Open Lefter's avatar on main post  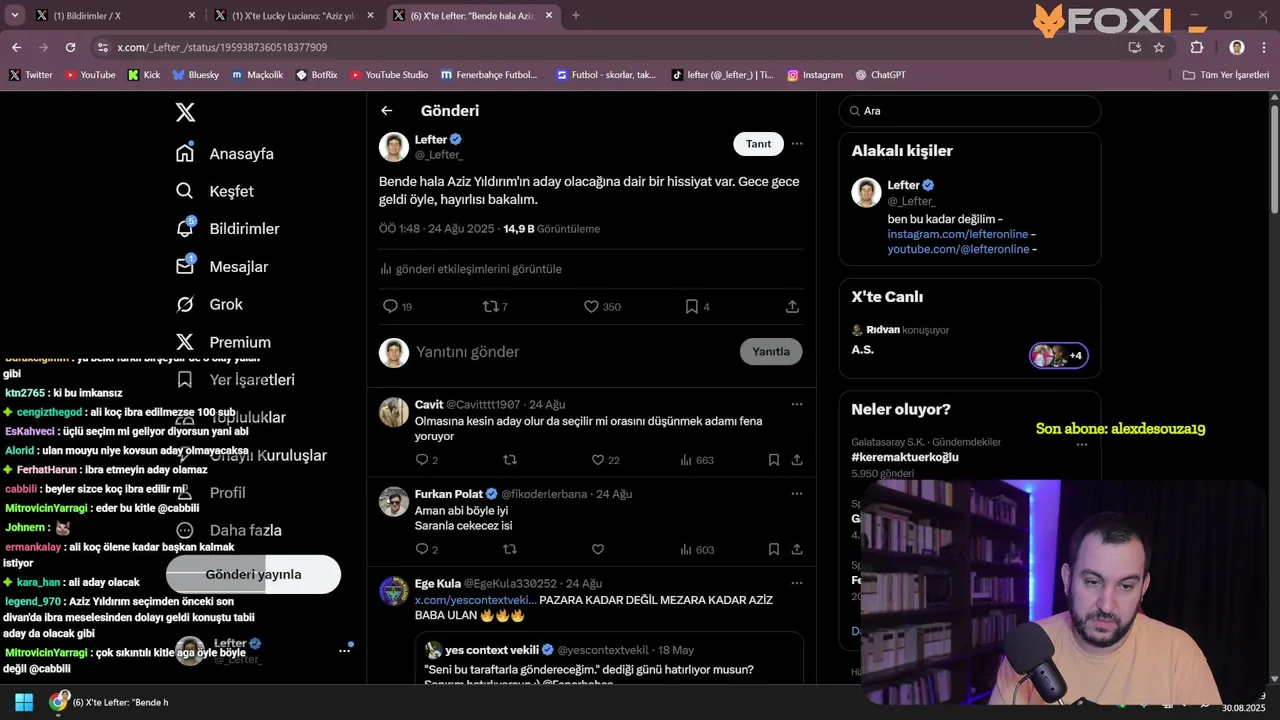pyautogui.click(x=394, y=147)
